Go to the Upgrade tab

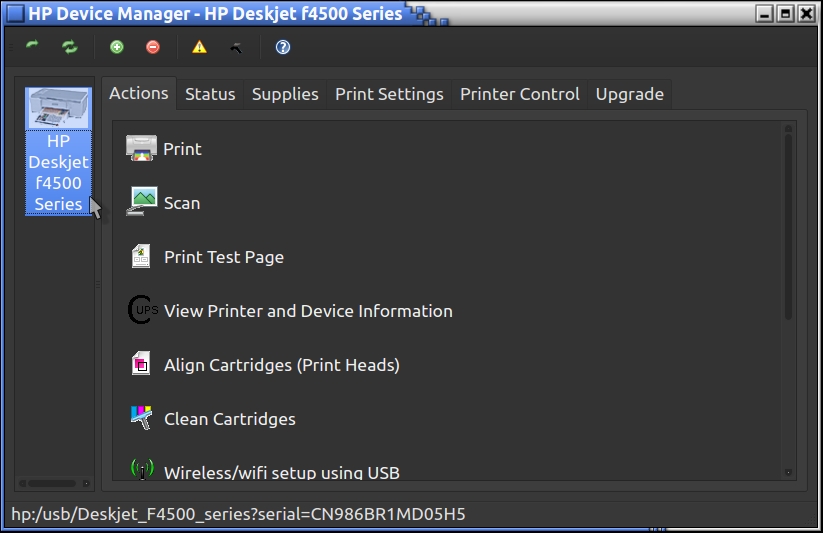[x=629, y=94]
